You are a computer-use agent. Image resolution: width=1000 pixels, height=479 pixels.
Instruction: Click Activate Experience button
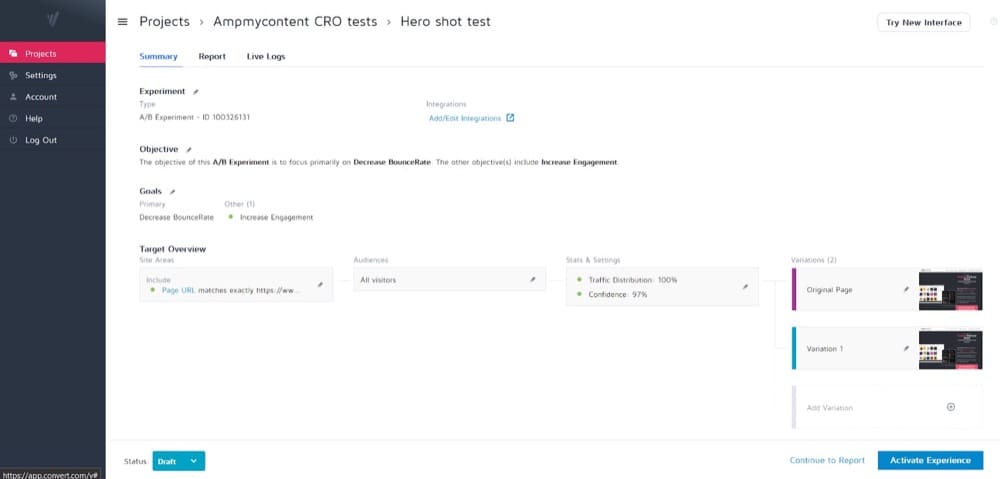click(x=930, y=460)
